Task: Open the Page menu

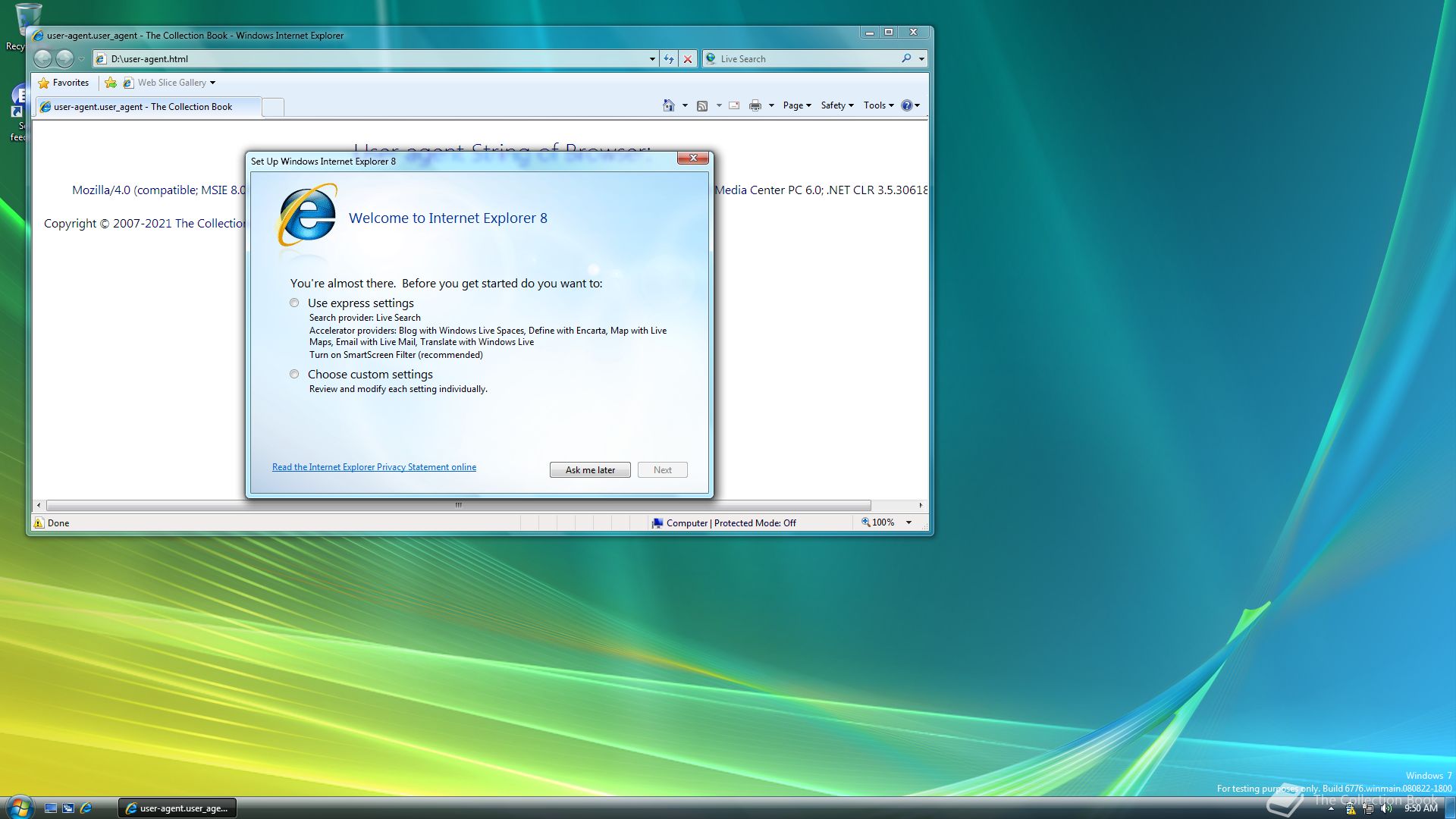Action: coord(797,105)
